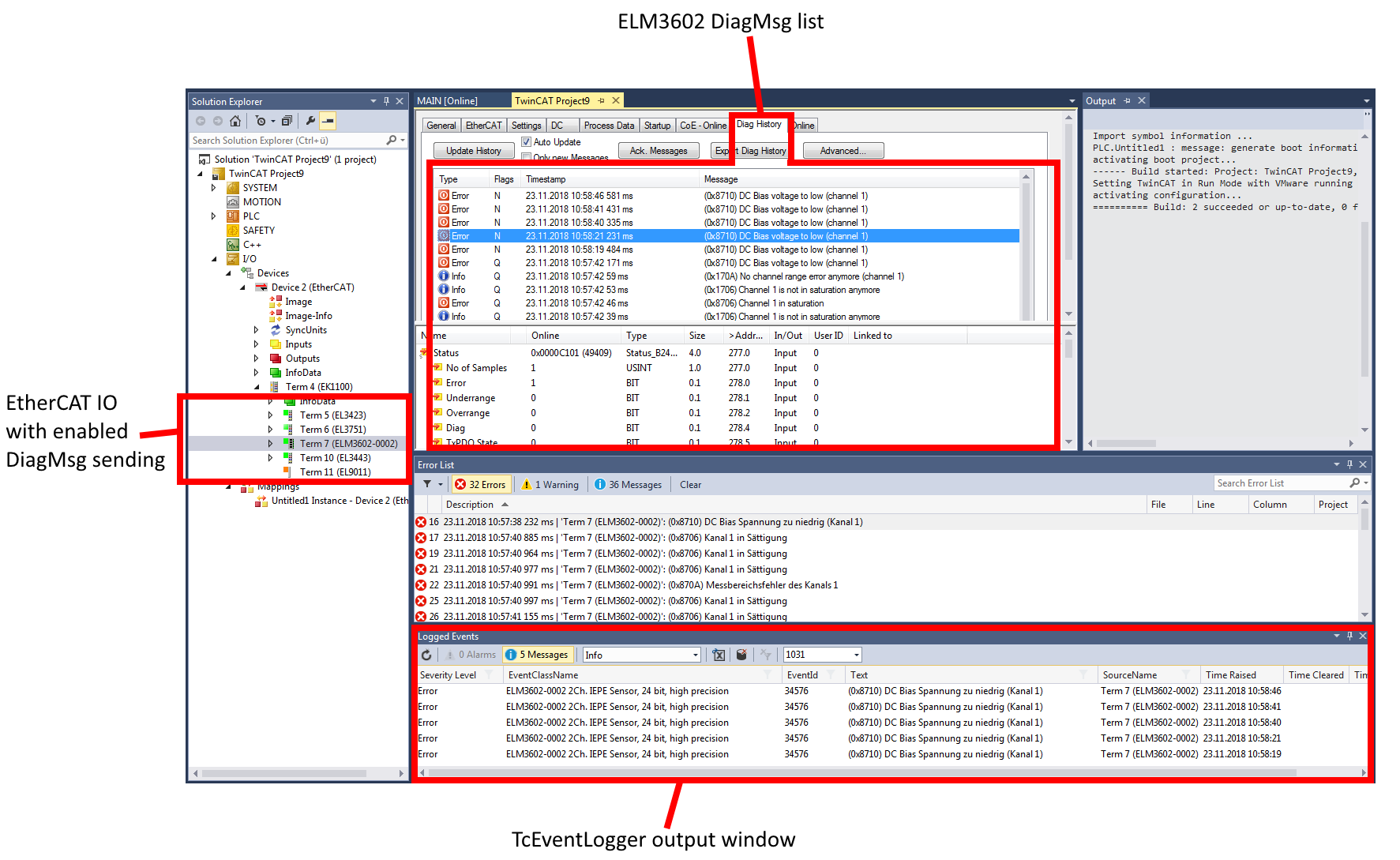Expand the SyncUnits node
Viewport: 1400px width, 860px height.
tap(256, 330)
